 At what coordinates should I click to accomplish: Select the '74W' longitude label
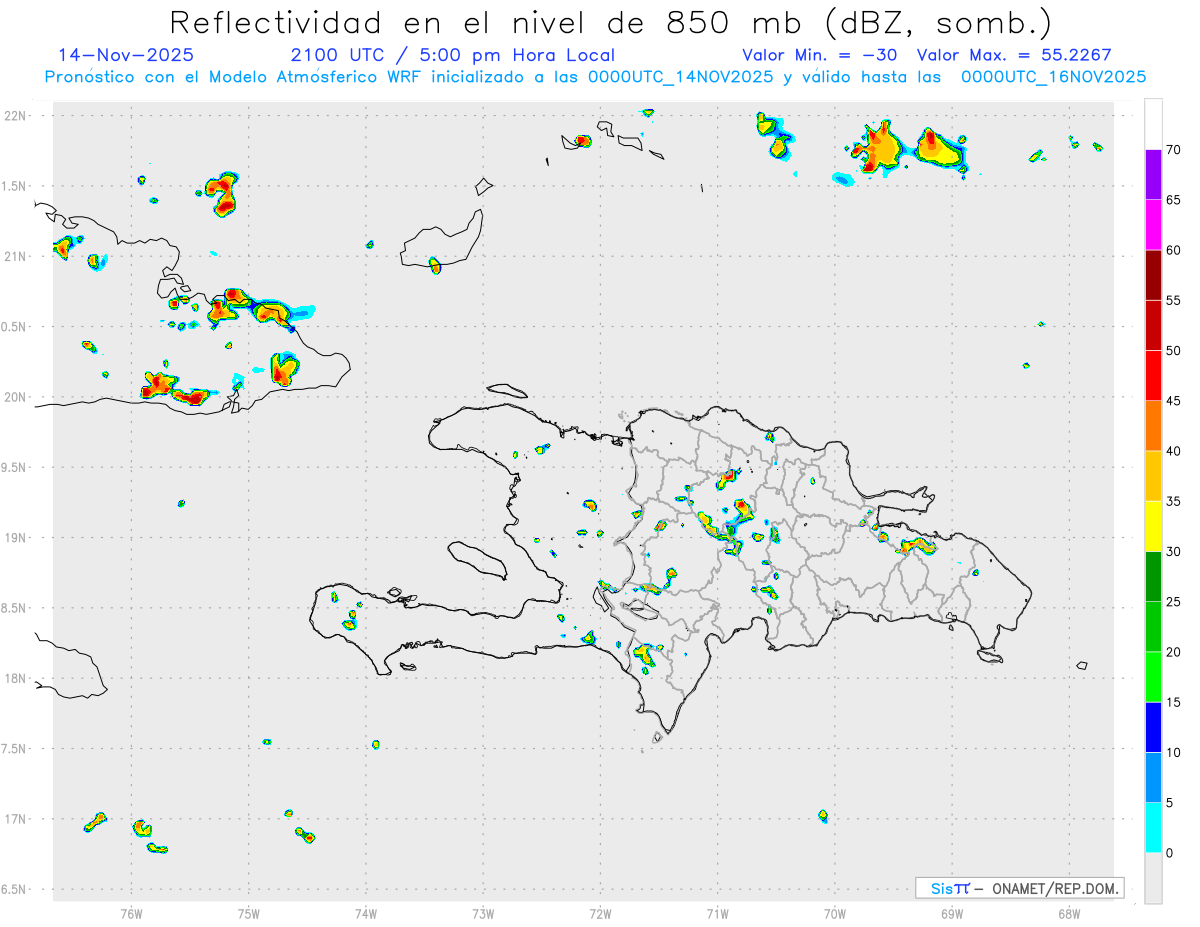(366, 914)
